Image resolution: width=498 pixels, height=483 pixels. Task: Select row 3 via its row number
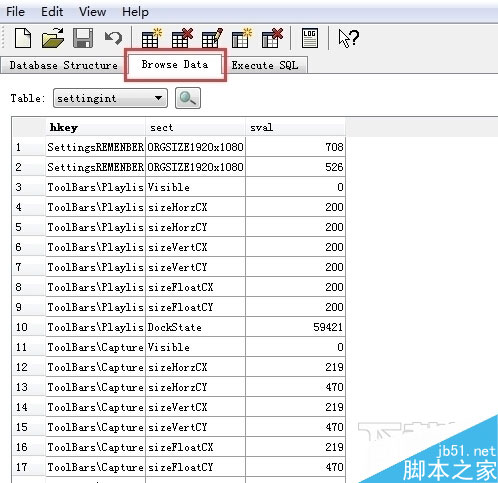click(29, 187)
